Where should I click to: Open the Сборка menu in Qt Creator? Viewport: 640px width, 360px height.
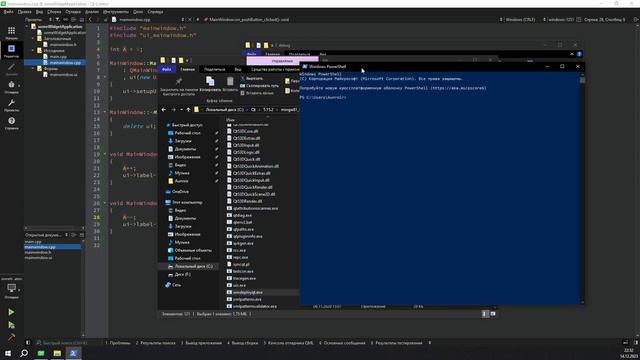coord(54,12)
